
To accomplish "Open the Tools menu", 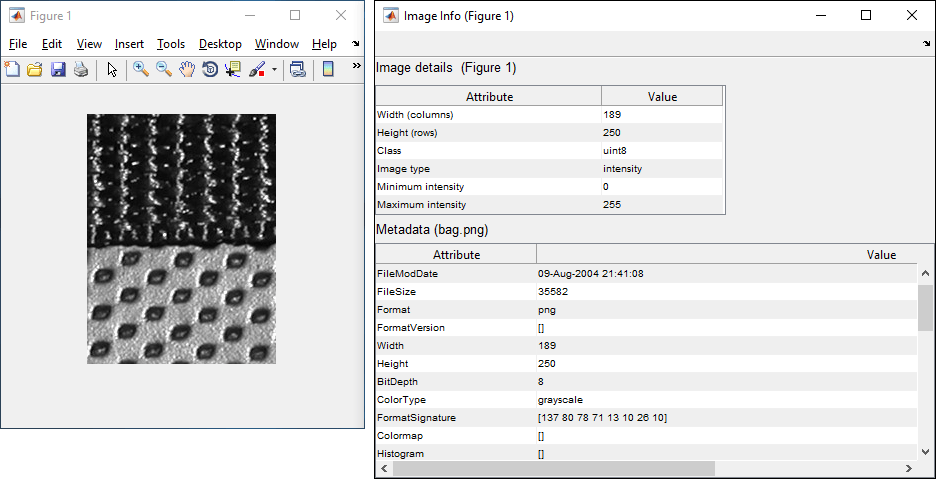I will 171,44.
